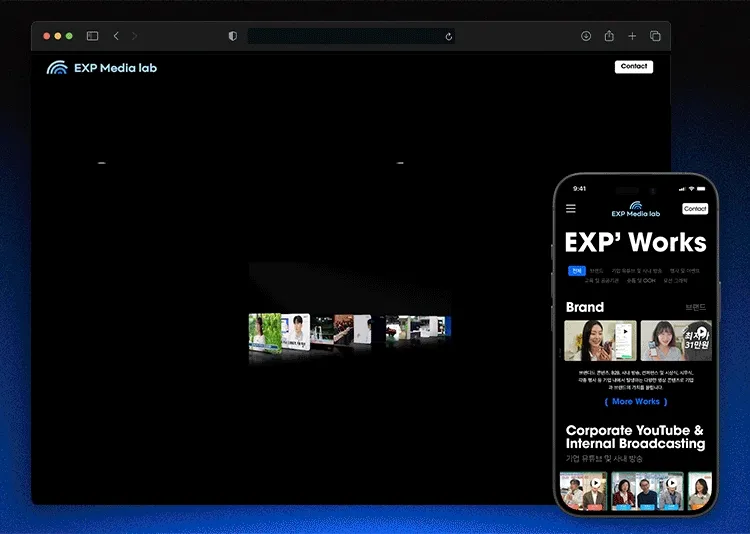
Task: Reload the page using the refresh icon
Action: [449, 36]
